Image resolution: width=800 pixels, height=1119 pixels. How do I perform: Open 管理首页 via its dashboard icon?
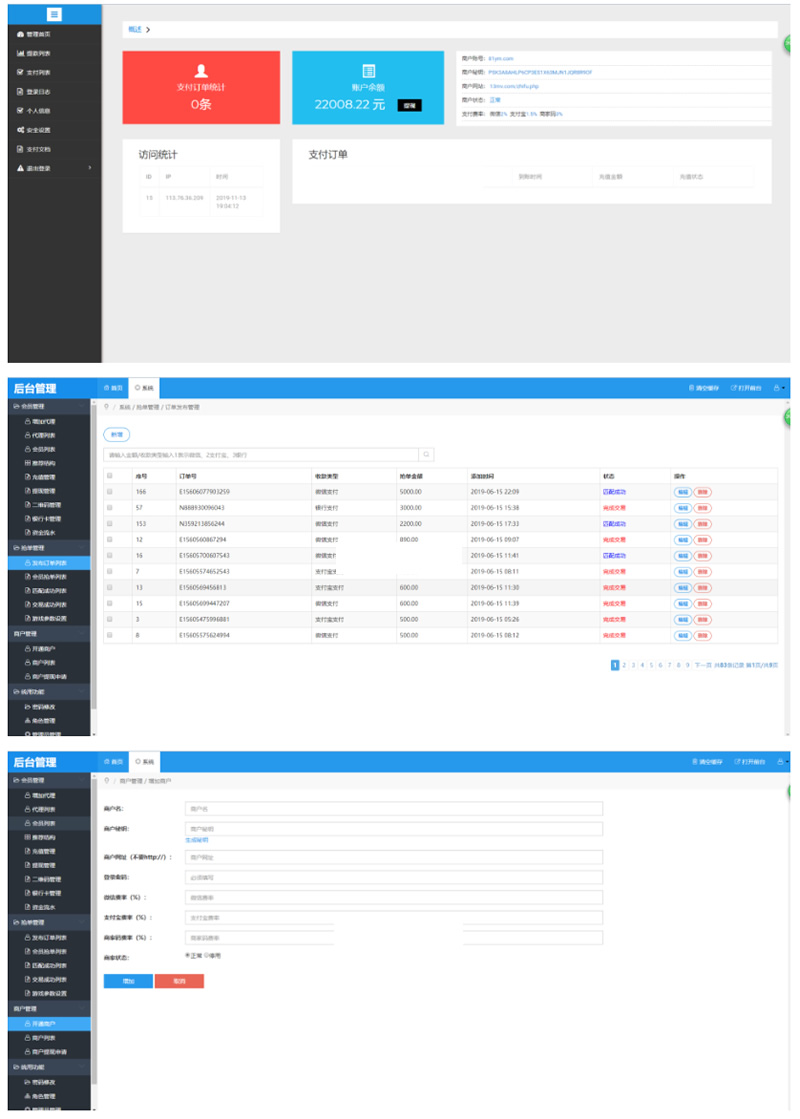(21, 34)
